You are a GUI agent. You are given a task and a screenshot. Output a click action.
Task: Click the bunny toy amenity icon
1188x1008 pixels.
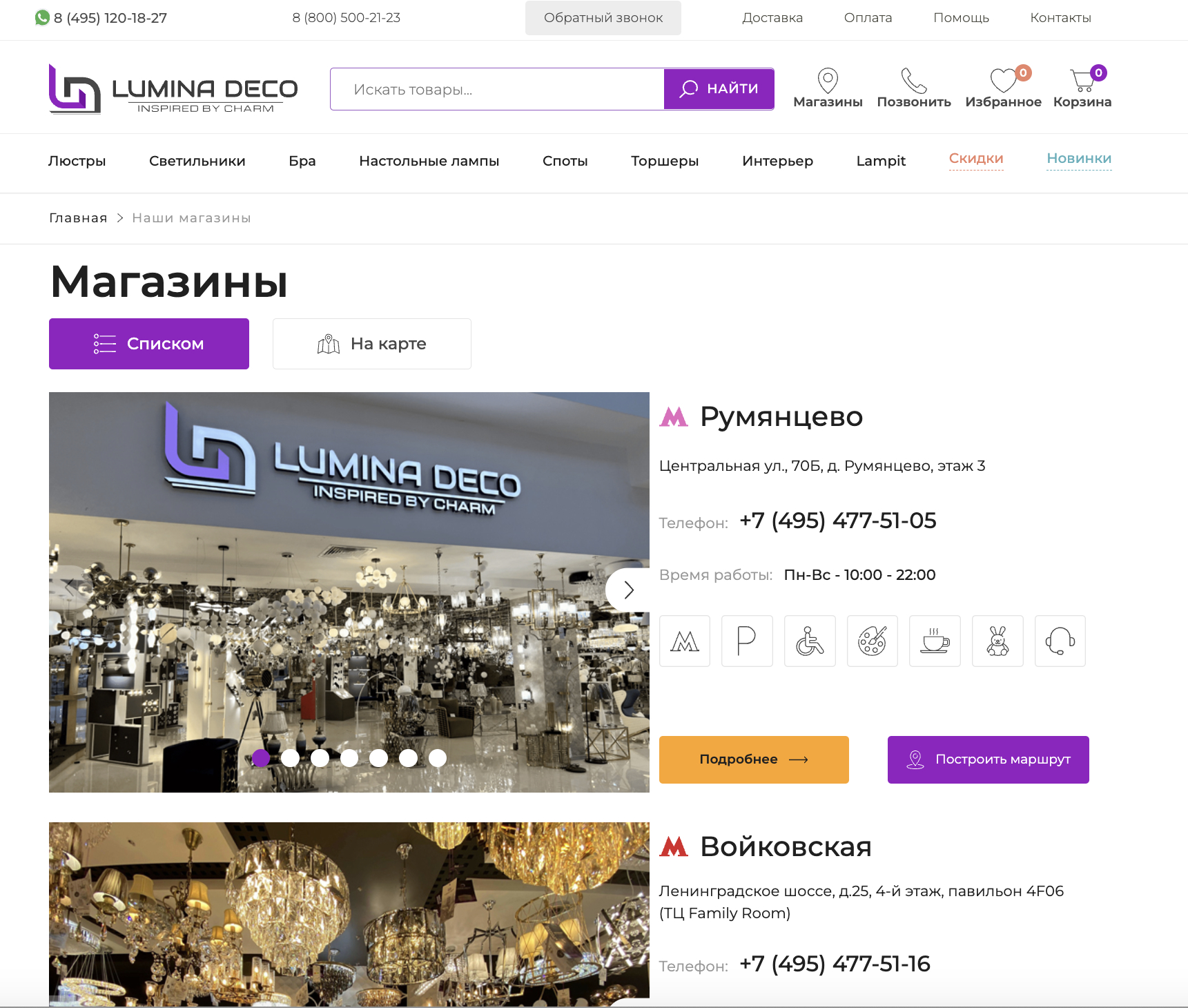997,641
